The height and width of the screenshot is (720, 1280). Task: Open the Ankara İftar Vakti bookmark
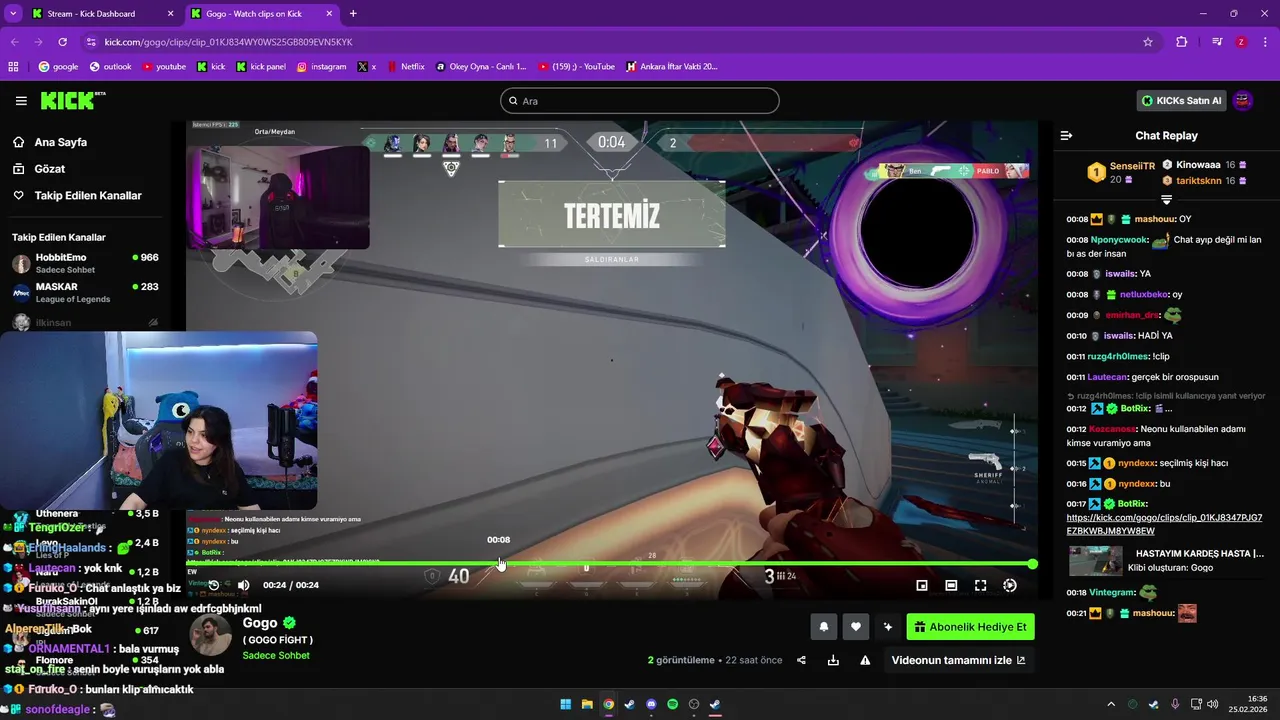pyautogui.click(x=671, y=67)
